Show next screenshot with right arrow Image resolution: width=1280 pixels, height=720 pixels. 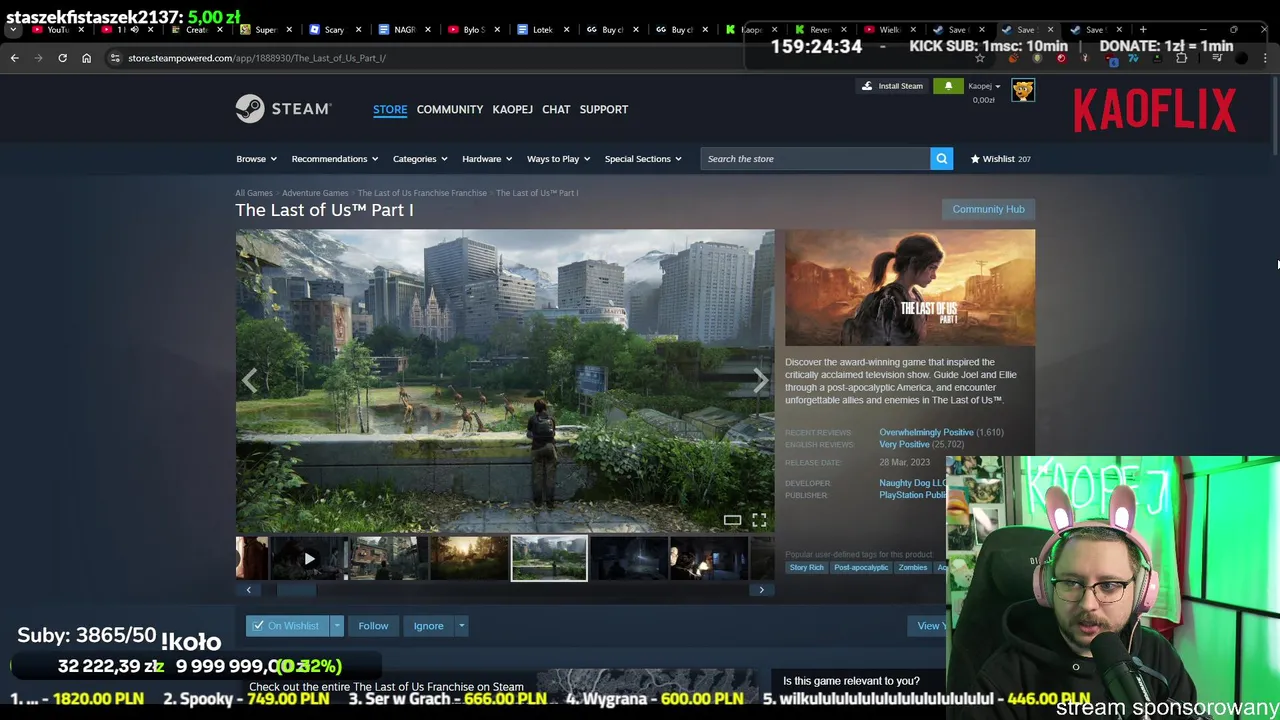[760, 380]
